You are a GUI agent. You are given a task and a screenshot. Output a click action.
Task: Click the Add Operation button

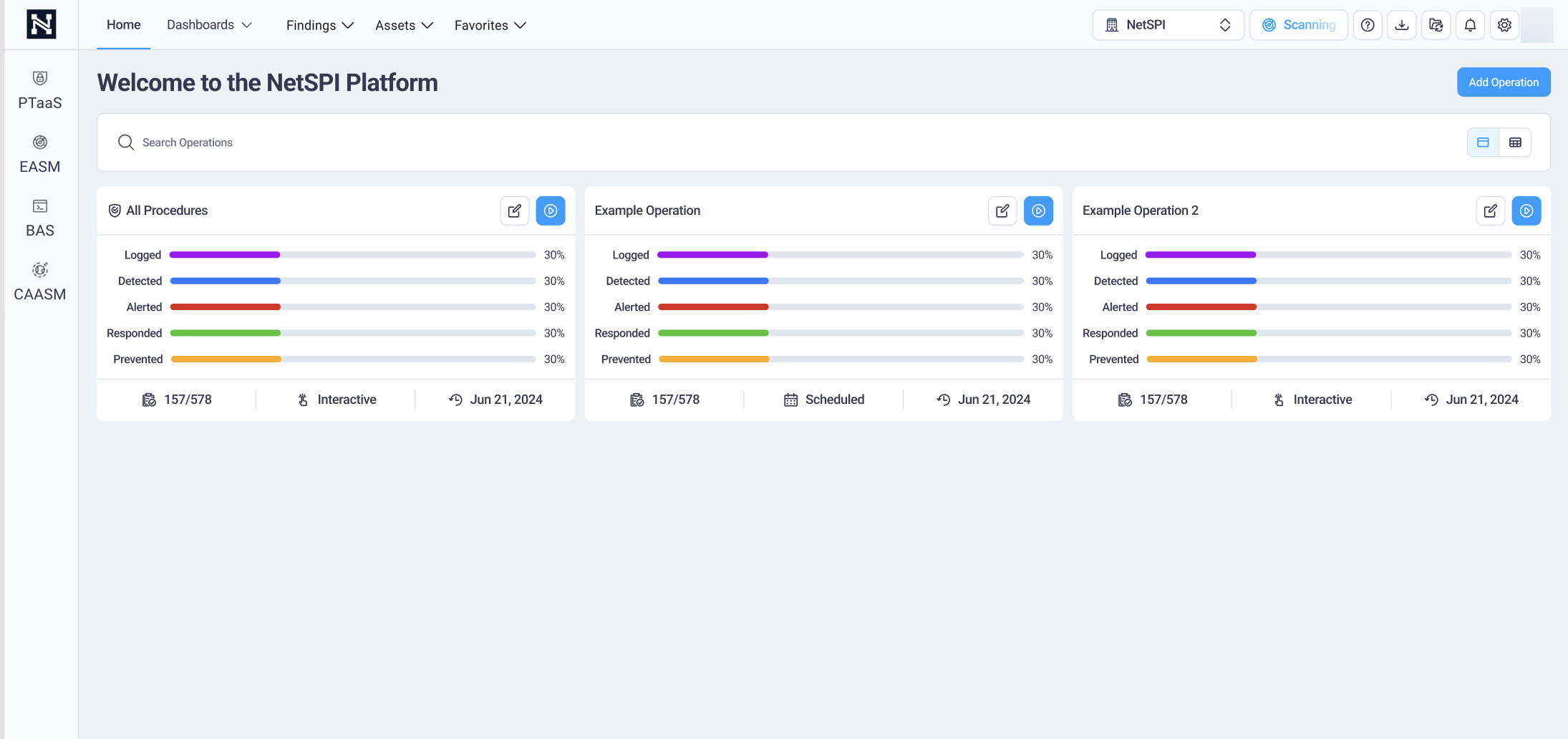[1504, 82]
